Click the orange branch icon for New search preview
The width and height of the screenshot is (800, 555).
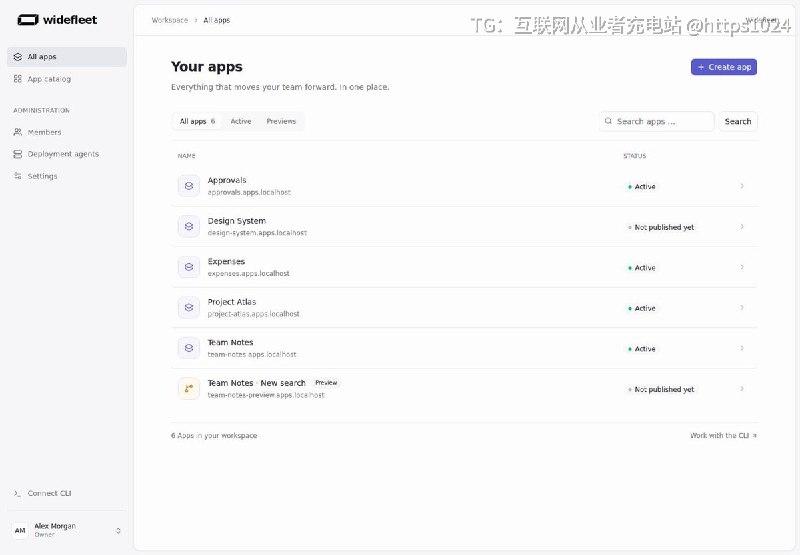(189, 388)
